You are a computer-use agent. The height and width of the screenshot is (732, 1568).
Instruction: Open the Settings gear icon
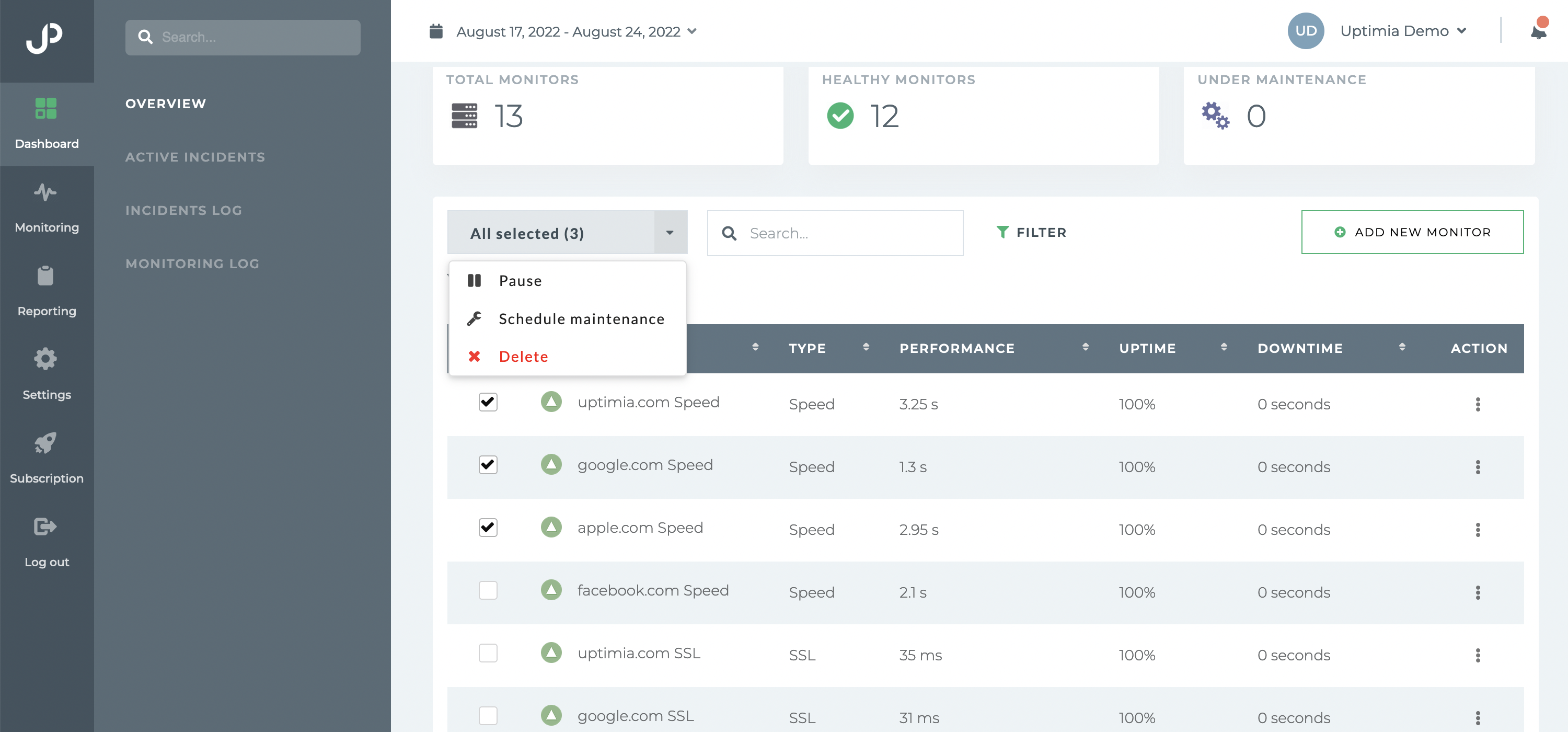point(45,359)
